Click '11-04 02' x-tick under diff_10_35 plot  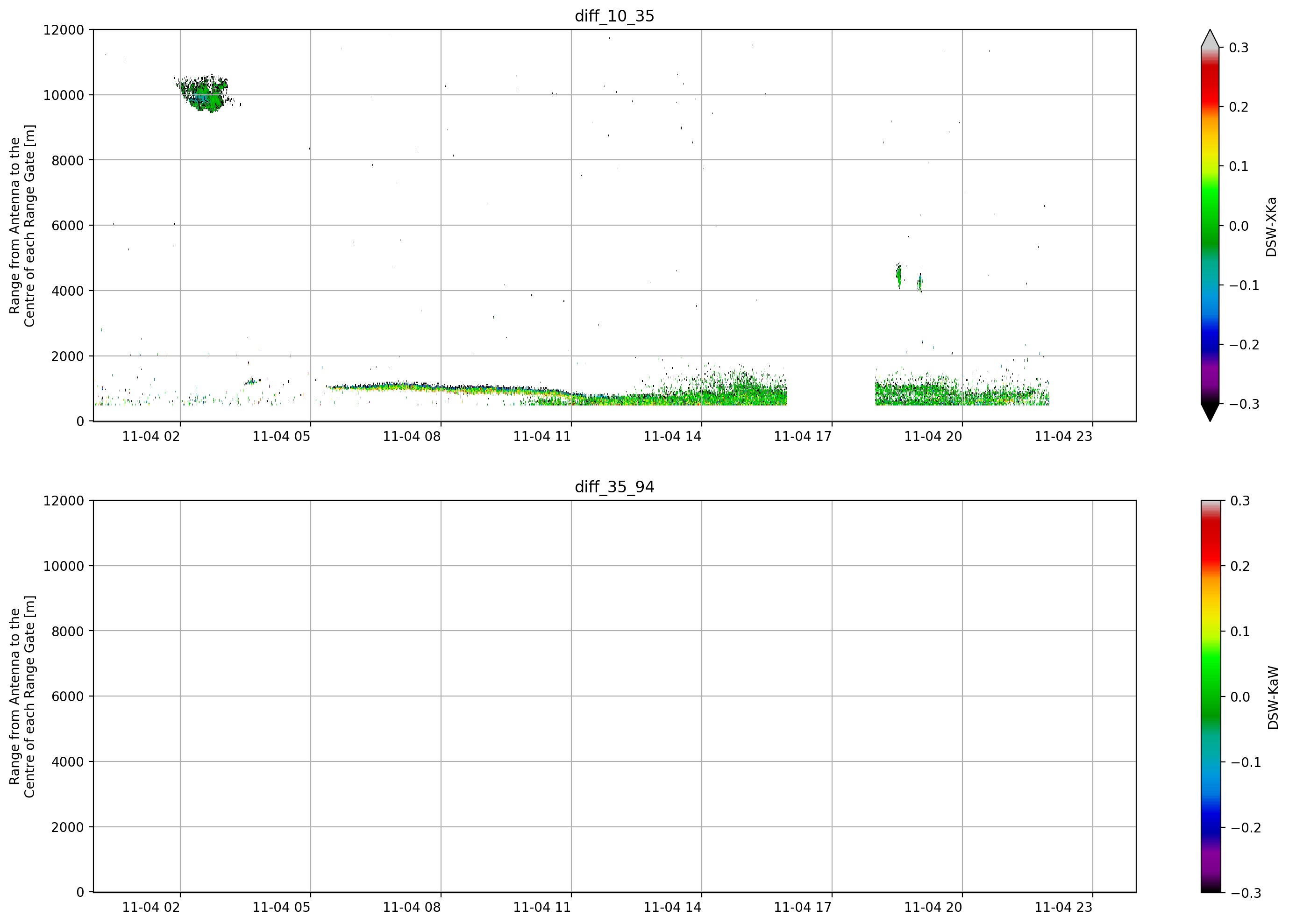coord(151,436)
